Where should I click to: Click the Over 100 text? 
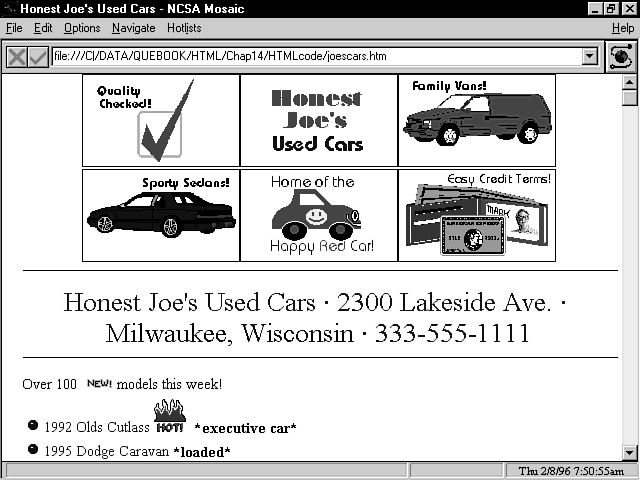(49, 384)
